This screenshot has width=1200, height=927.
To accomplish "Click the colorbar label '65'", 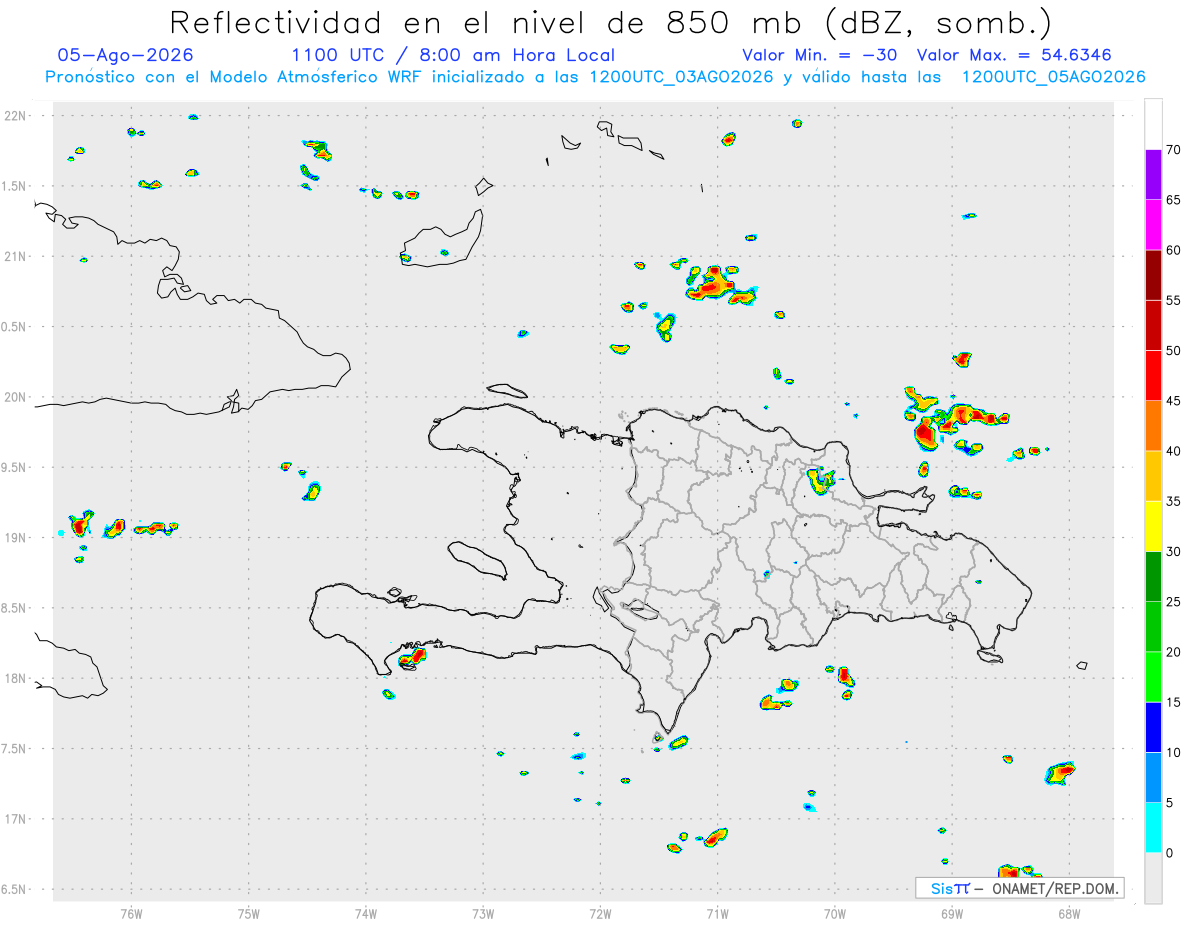I will 1174,200.
